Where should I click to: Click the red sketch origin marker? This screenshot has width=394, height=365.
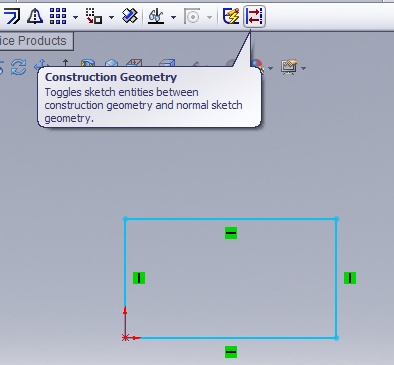125,338
